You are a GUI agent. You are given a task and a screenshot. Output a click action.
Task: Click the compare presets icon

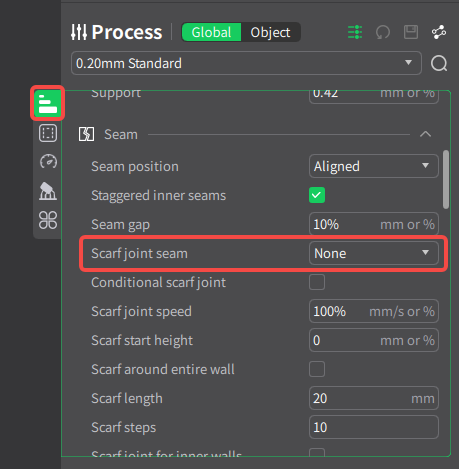point(439,32)
